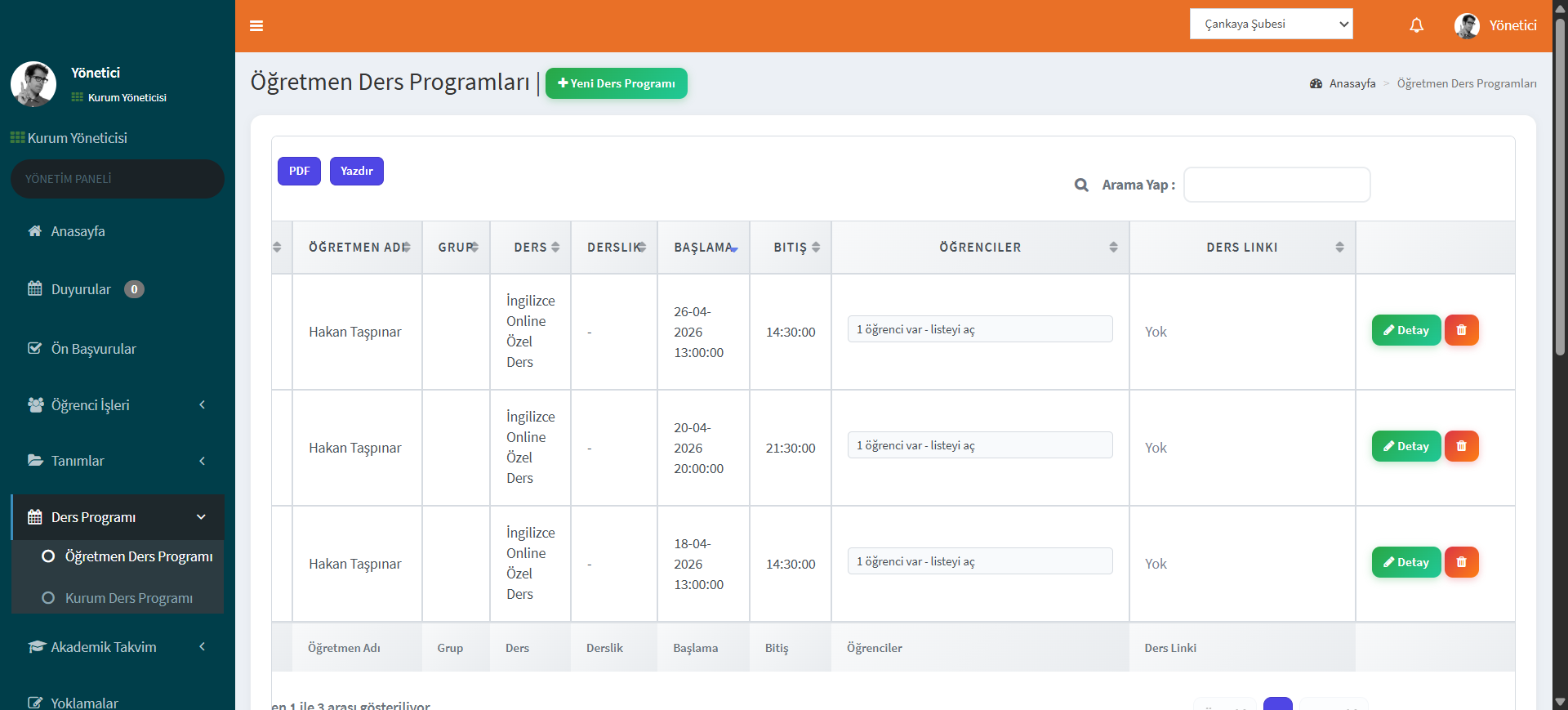Open the notifications bell icon
The width and height of the screenshot is (1568, 710).
coord(1417,25)
